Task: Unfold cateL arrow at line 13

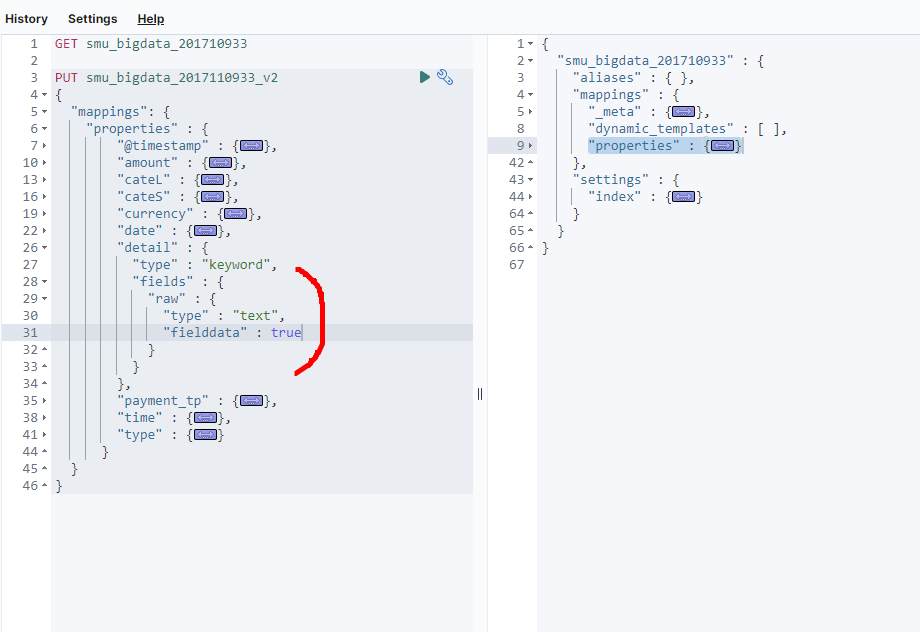Action: click(x=45, y=180)
